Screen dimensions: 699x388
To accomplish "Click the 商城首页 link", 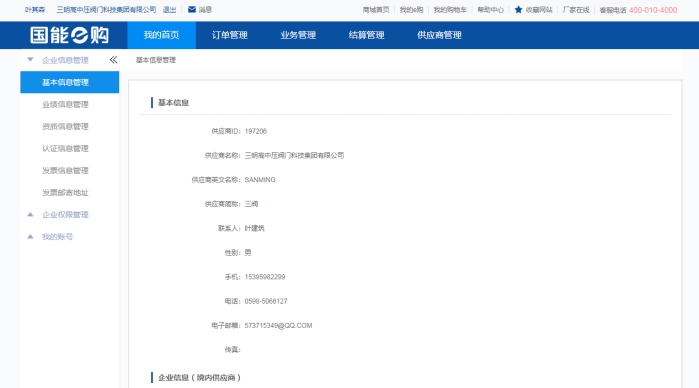I will 376,10.
